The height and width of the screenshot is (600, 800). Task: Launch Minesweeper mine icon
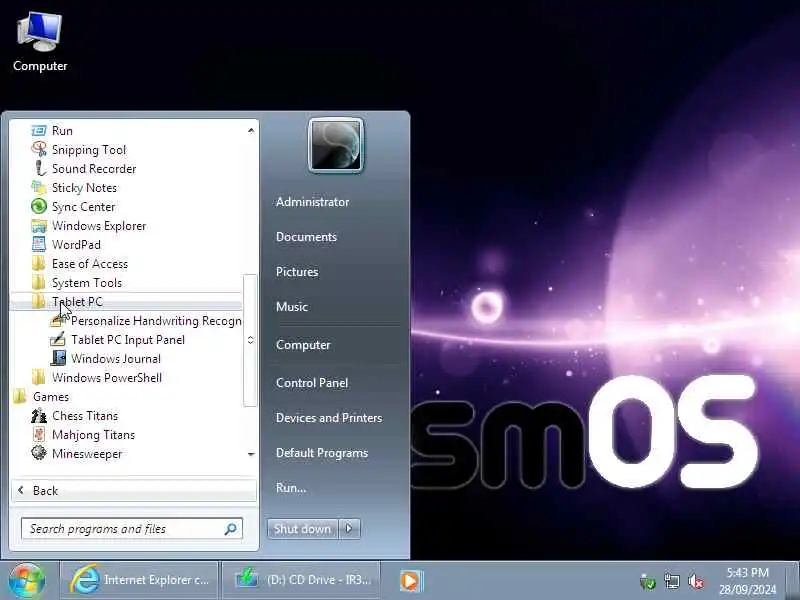click(39, 453)
